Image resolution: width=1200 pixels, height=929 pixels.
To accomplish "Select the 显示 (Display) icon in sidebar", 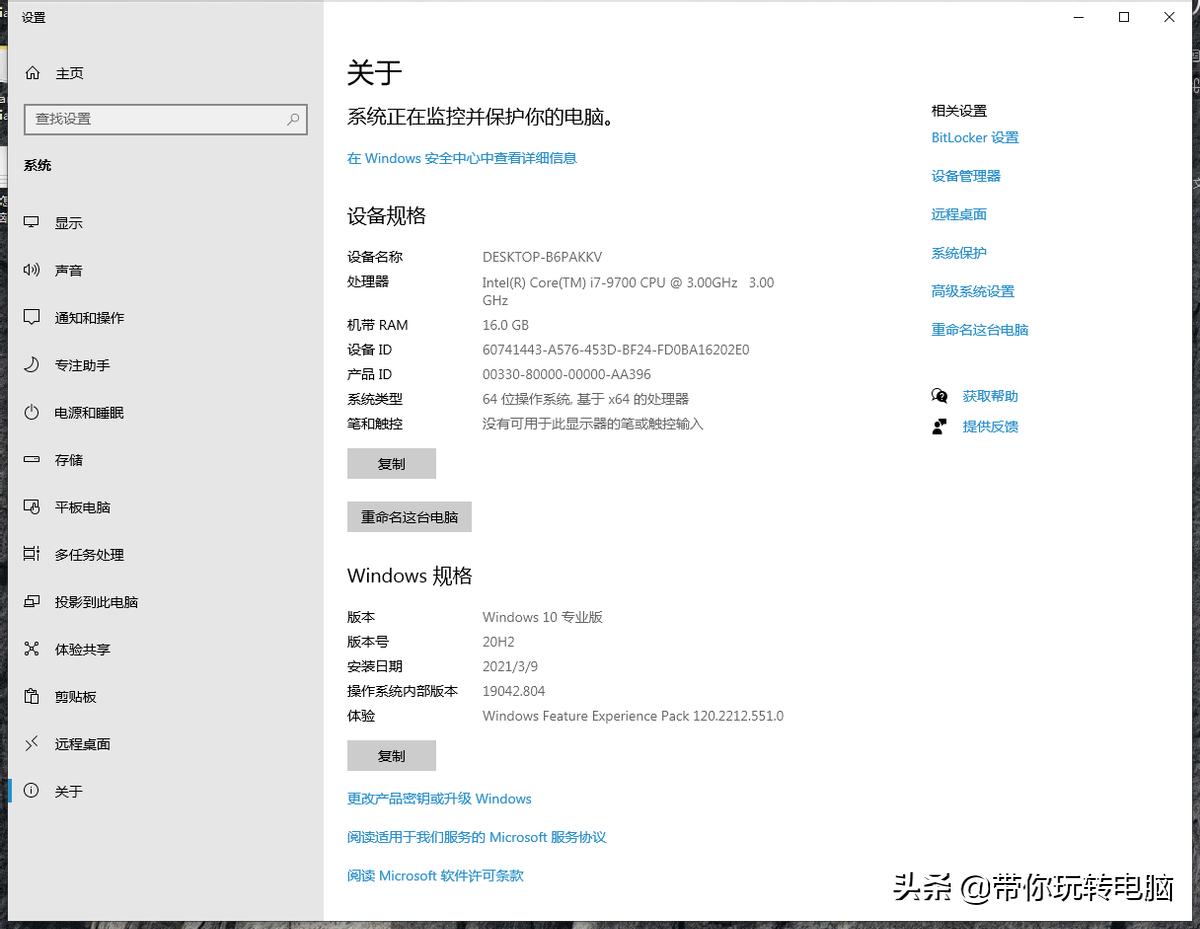I will [30, 222].
